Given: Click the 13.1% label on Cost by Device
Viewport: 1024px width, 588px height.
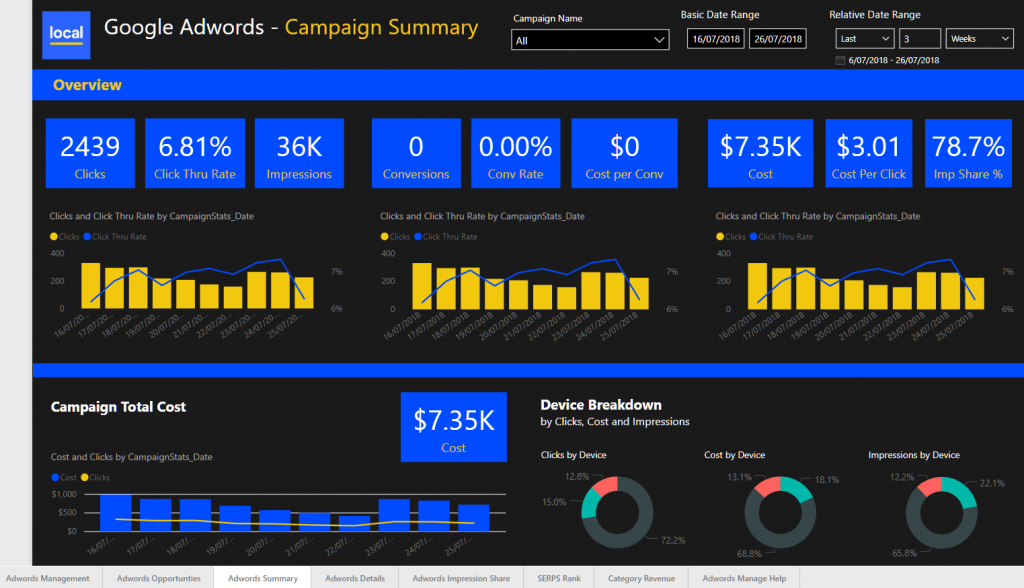Looking at the screenshot, I should coord(739,477).
